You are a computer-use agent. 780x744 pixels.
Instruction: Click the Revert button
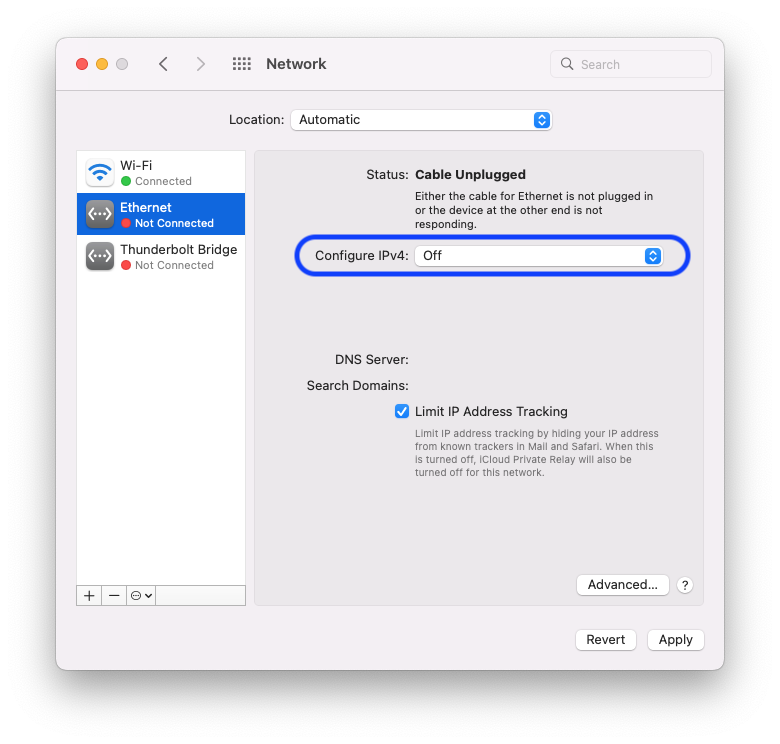pyautogui.click(x=605, y=640)
